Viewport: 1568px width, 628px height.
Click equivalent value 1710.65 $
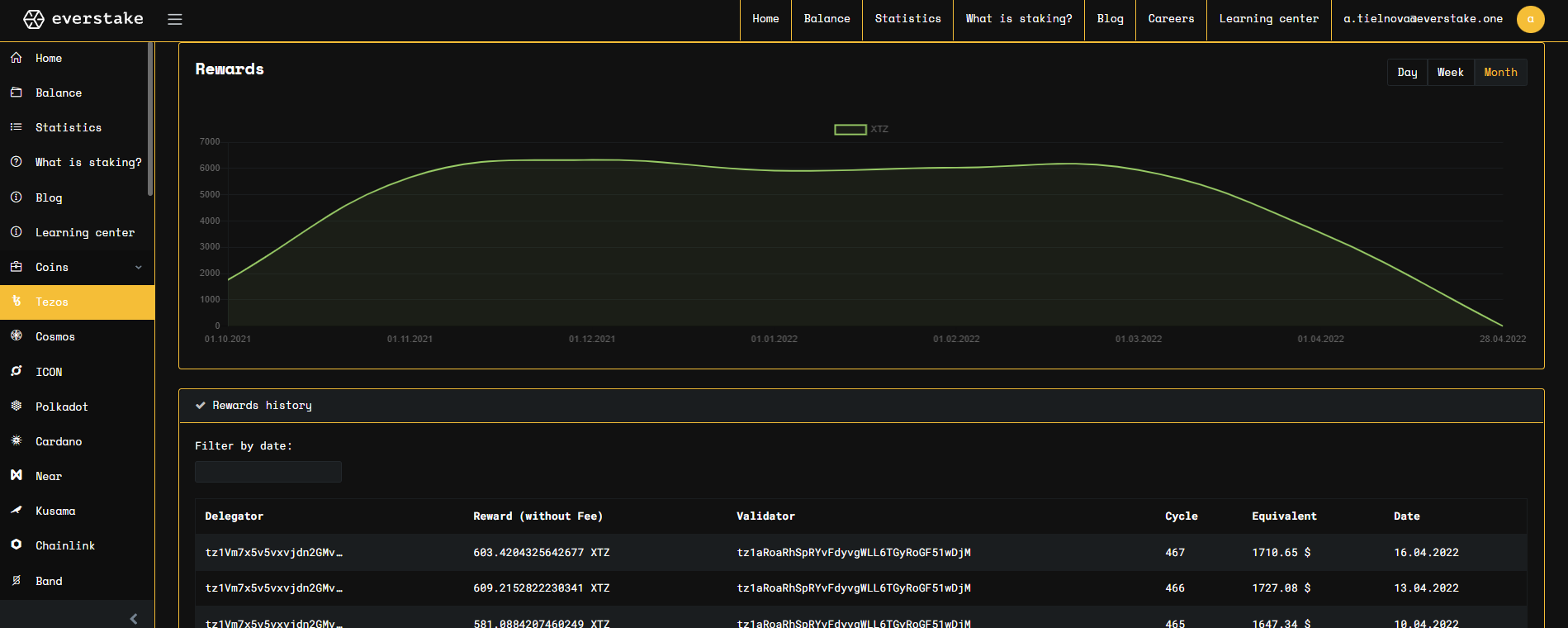coord(1281,553)
